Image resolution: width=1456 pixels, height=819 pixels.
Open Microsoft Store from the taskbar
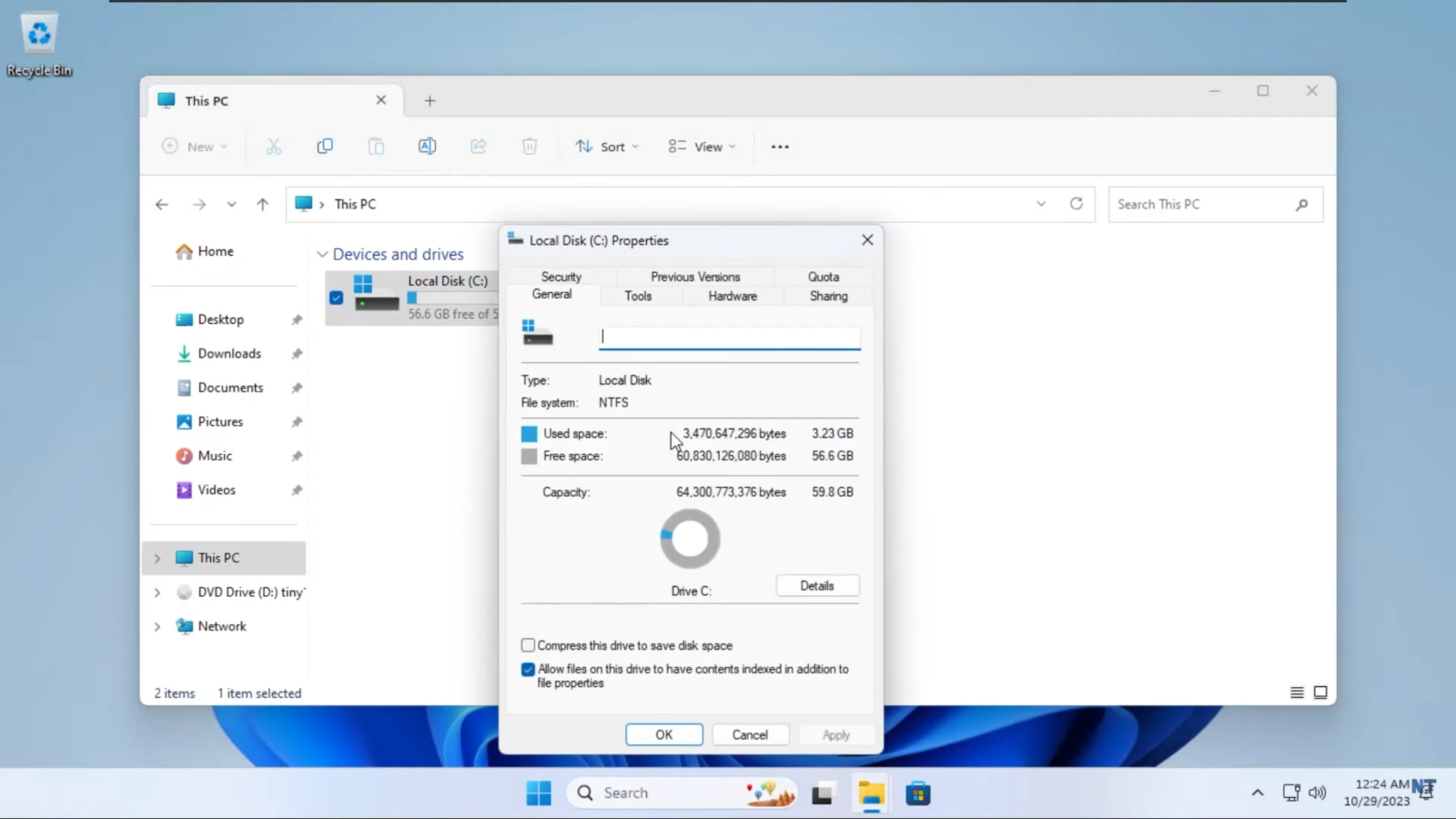click(917, 793)
